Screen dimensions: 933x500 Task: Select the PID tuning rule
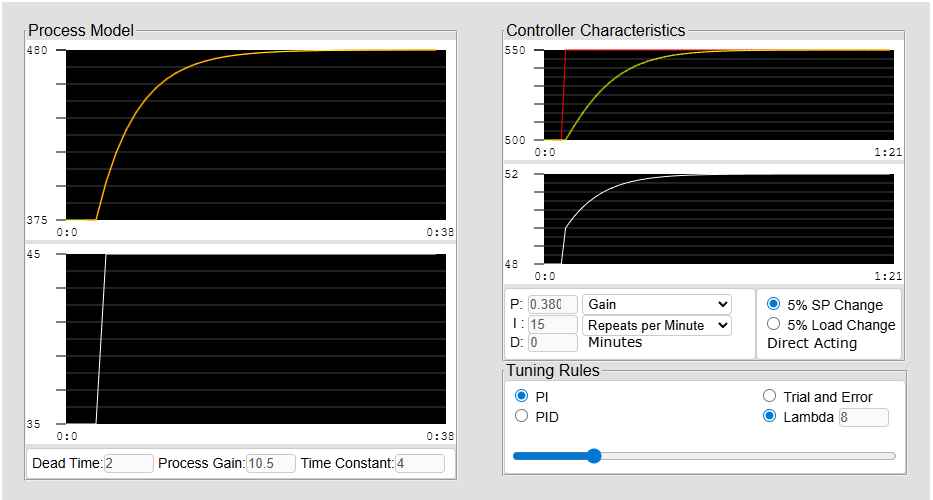521,416
